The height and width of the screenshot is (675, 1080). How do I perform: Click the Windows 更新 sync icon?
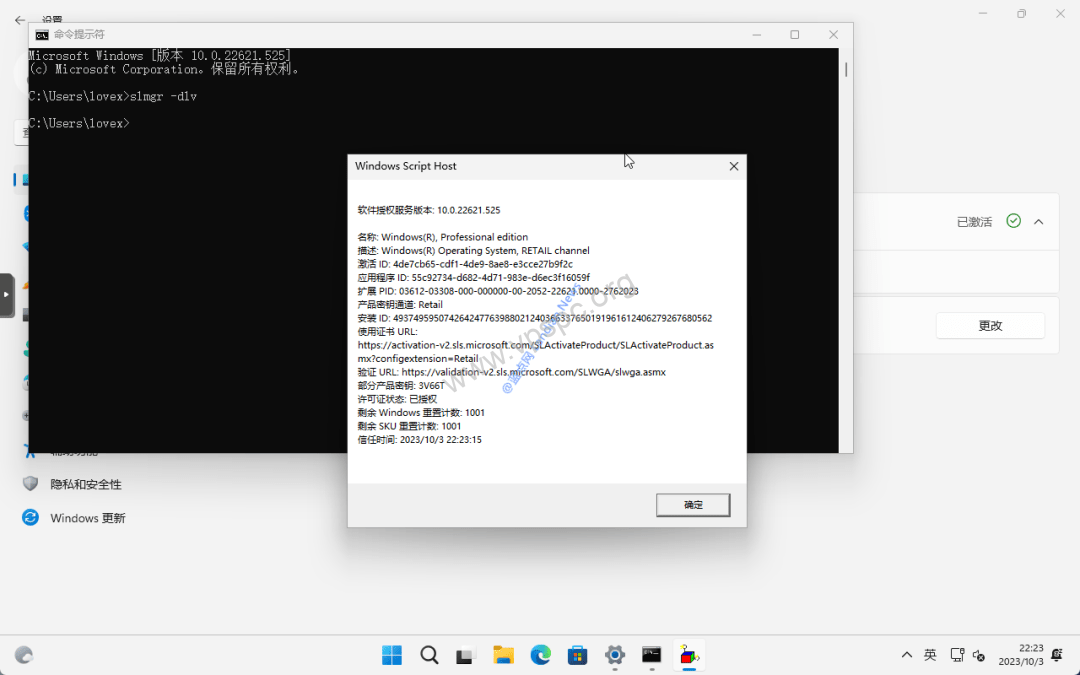(x=30, y=517)
